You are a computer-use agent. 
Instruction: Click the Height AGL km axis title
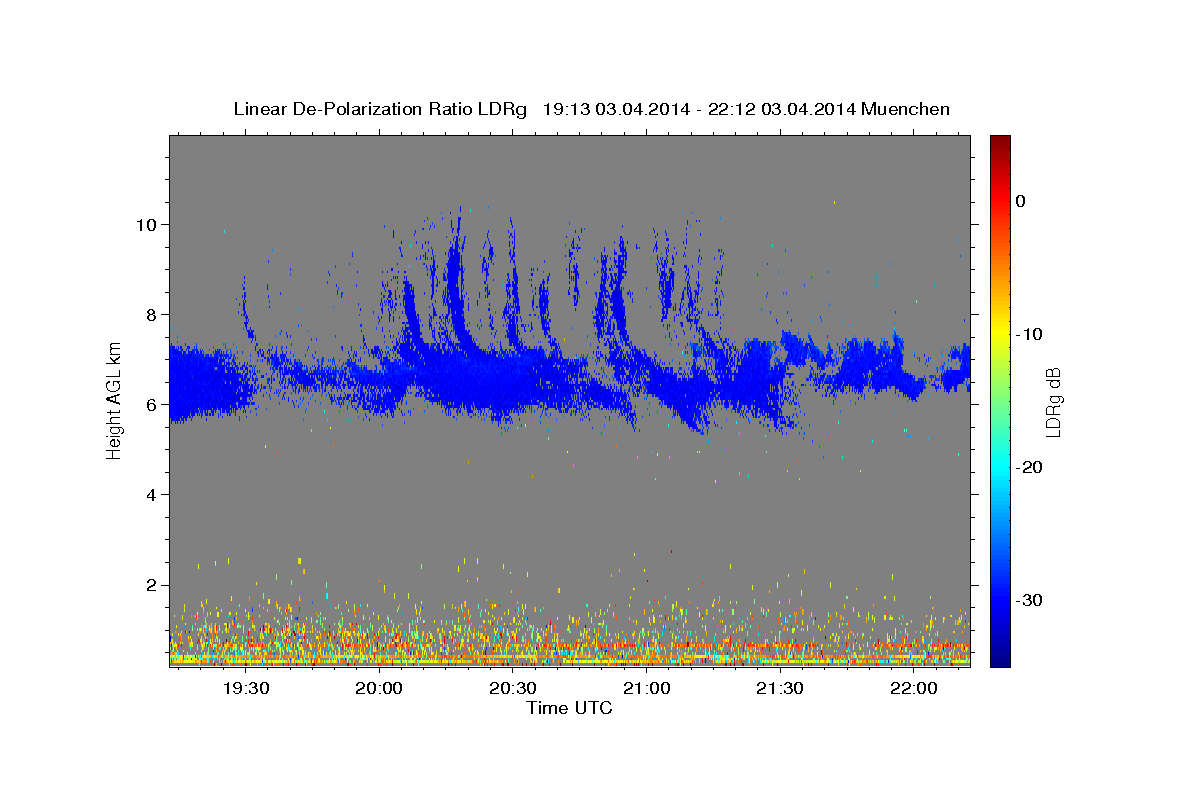tap(114, 402)
